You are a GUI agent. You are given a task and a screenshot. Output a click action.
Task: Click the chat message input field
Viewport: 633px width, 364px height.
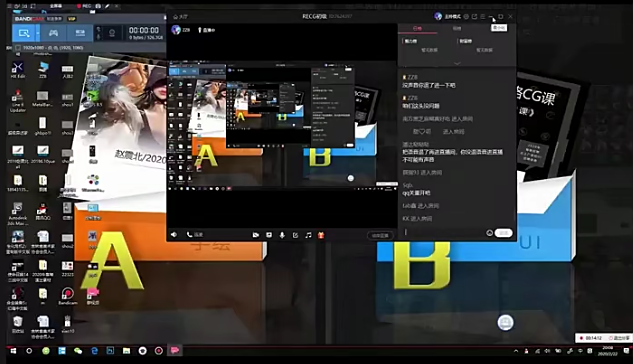[443, 232]
